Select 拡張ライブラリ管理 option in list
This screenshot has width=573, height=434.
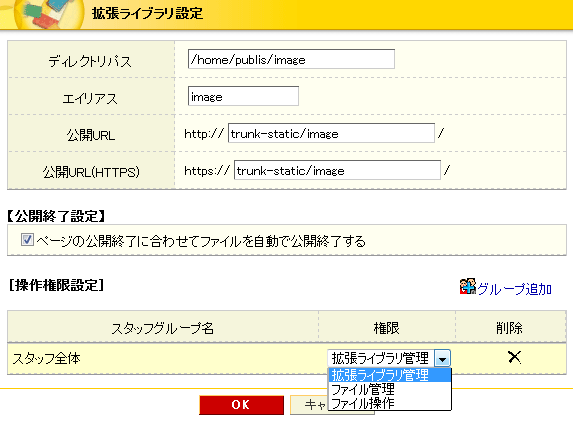390,375
